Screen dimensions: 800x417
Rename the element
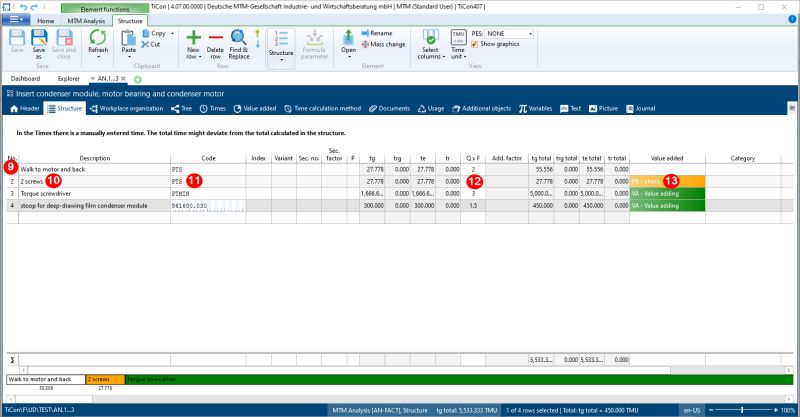click(x=377, y=33)
